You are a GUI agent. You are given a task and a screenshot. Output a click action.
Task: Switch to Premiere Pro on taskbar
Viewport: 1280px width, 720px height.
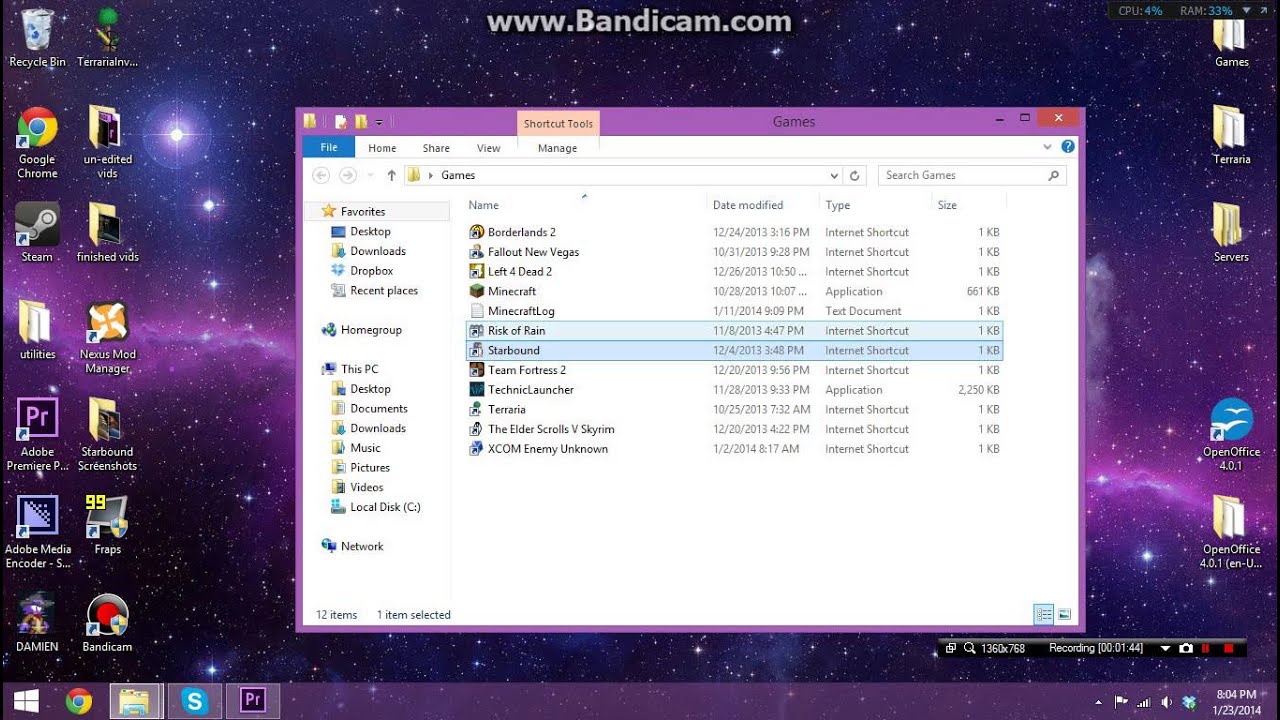click(x=253, y=701)
